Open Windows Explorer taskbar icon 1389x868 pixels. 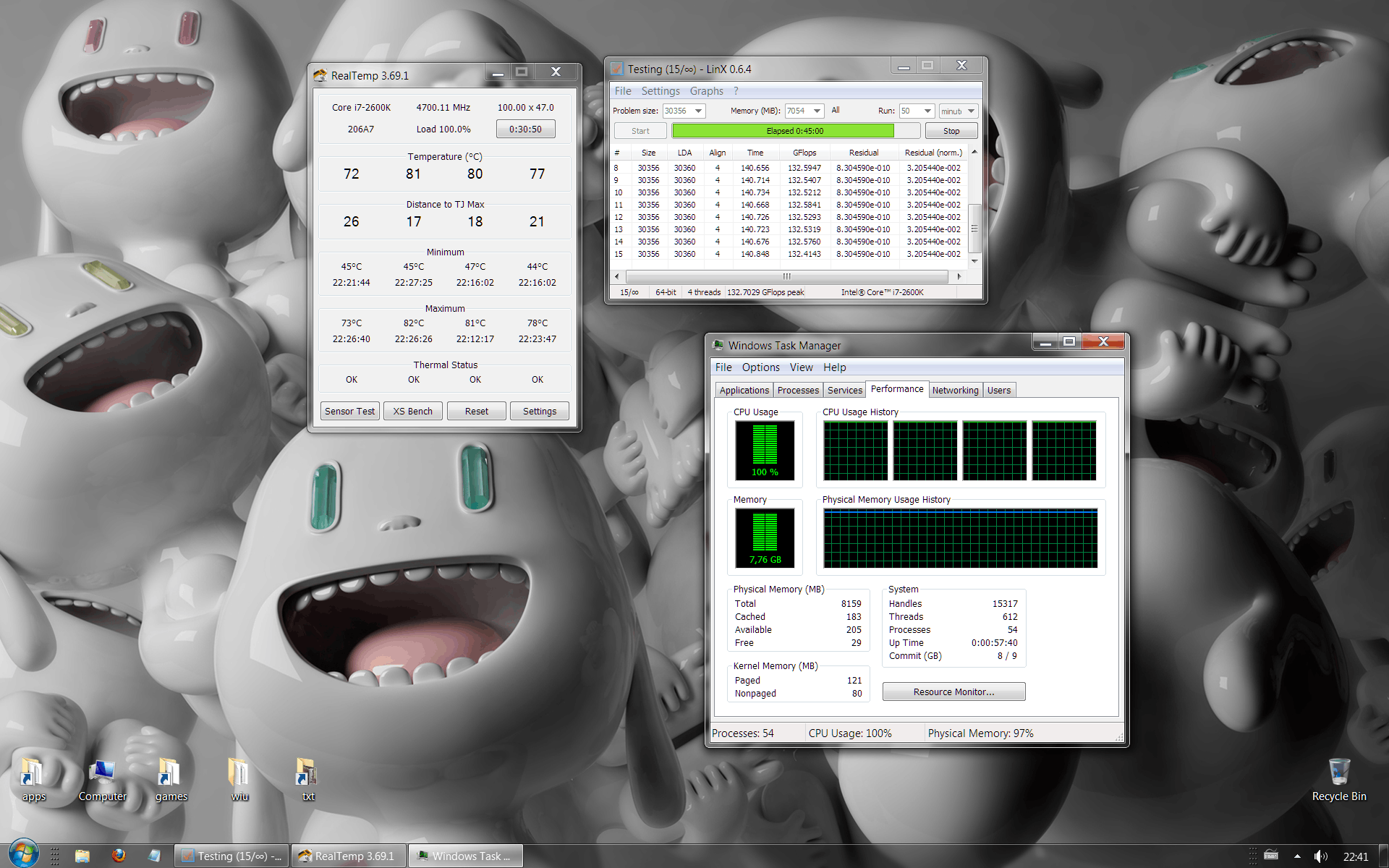click(x=82, y=856)
